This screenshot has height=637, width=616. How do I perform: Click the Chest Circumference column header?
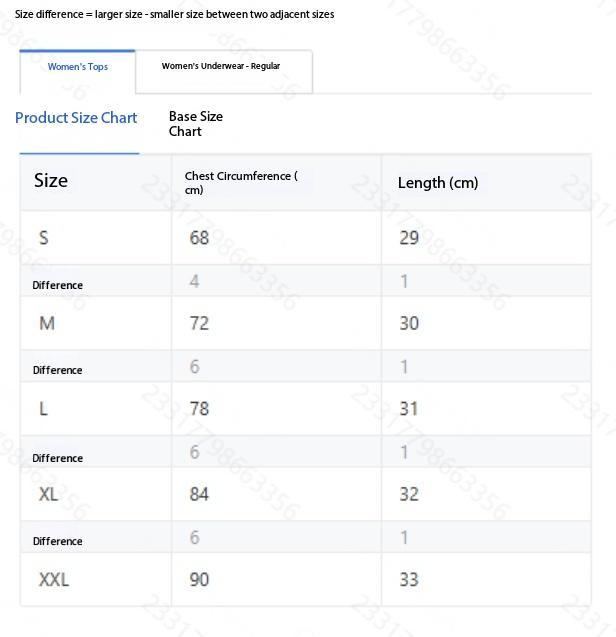[x=241, y=182]
